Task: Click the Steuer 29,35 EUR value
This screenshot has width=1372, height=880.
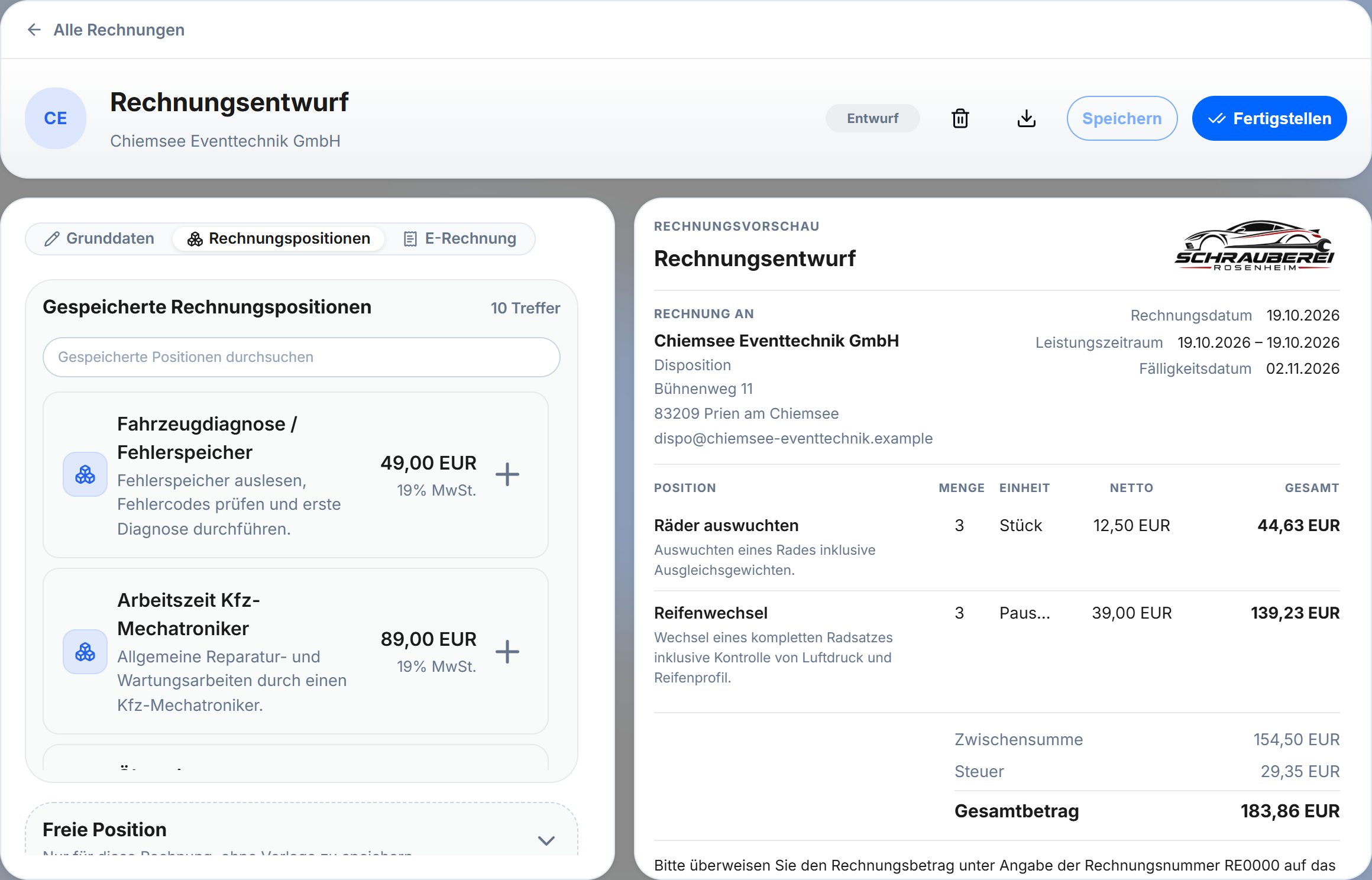Action: 1300,772
